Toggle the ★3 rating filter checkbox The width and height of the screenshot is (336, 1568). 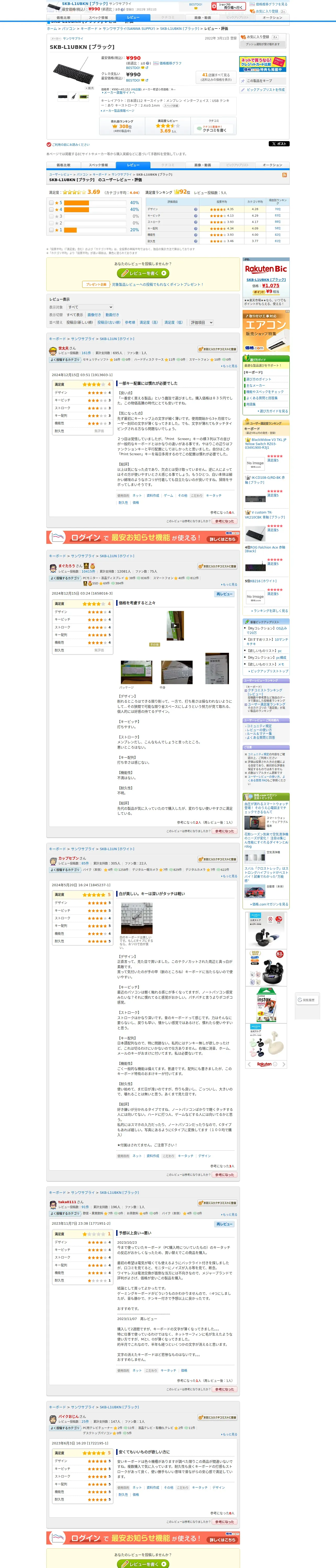51,216
